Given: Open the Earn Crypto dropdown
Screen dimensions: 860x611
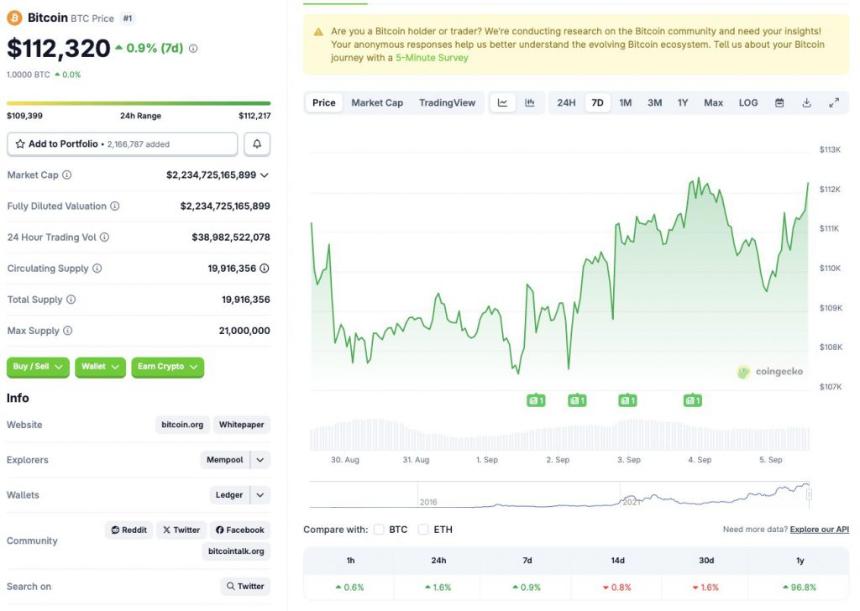Looking at the screenshot, I should 167,367.
